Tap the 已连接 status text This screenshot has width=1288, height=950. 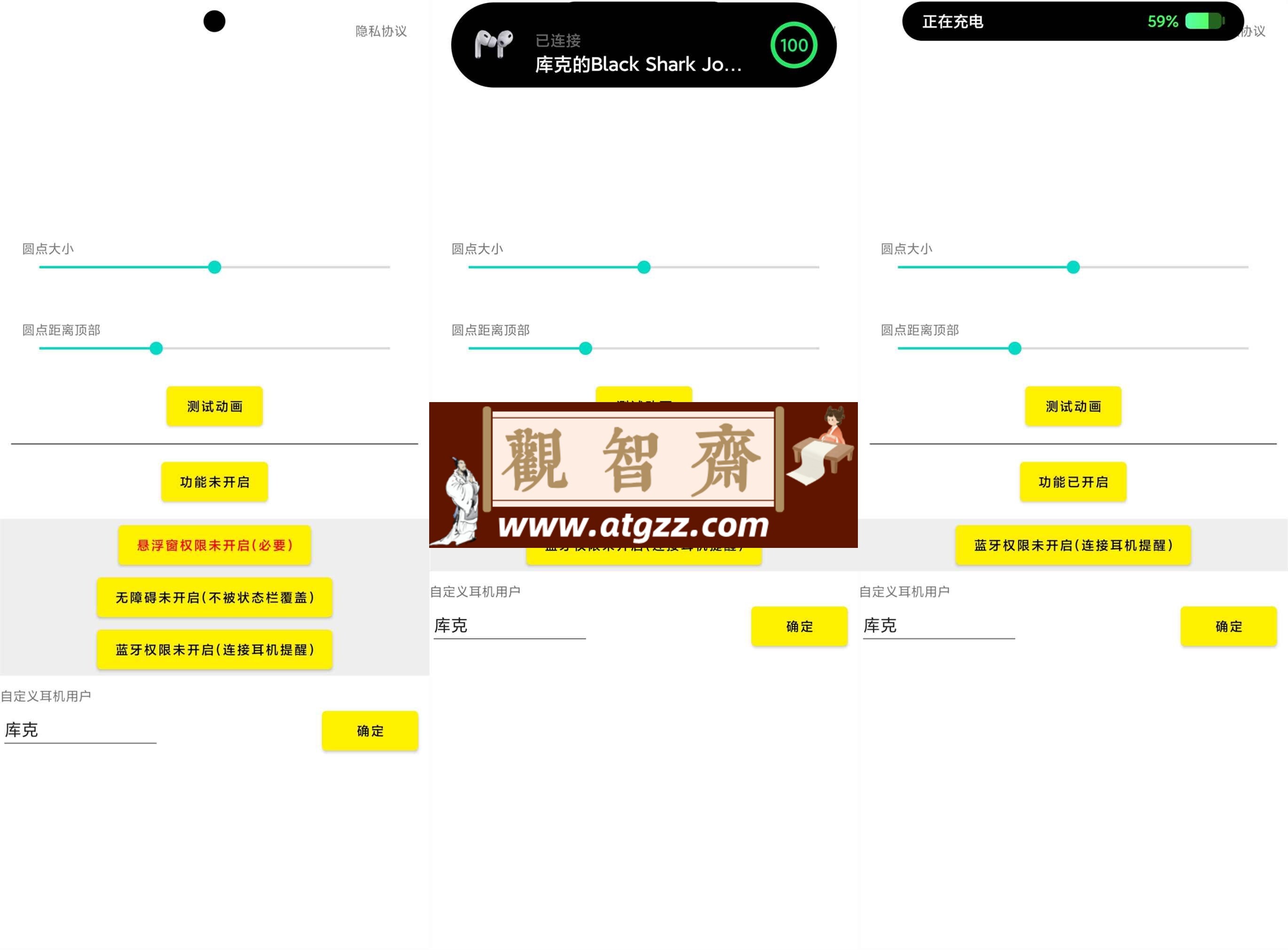point(558,41)
